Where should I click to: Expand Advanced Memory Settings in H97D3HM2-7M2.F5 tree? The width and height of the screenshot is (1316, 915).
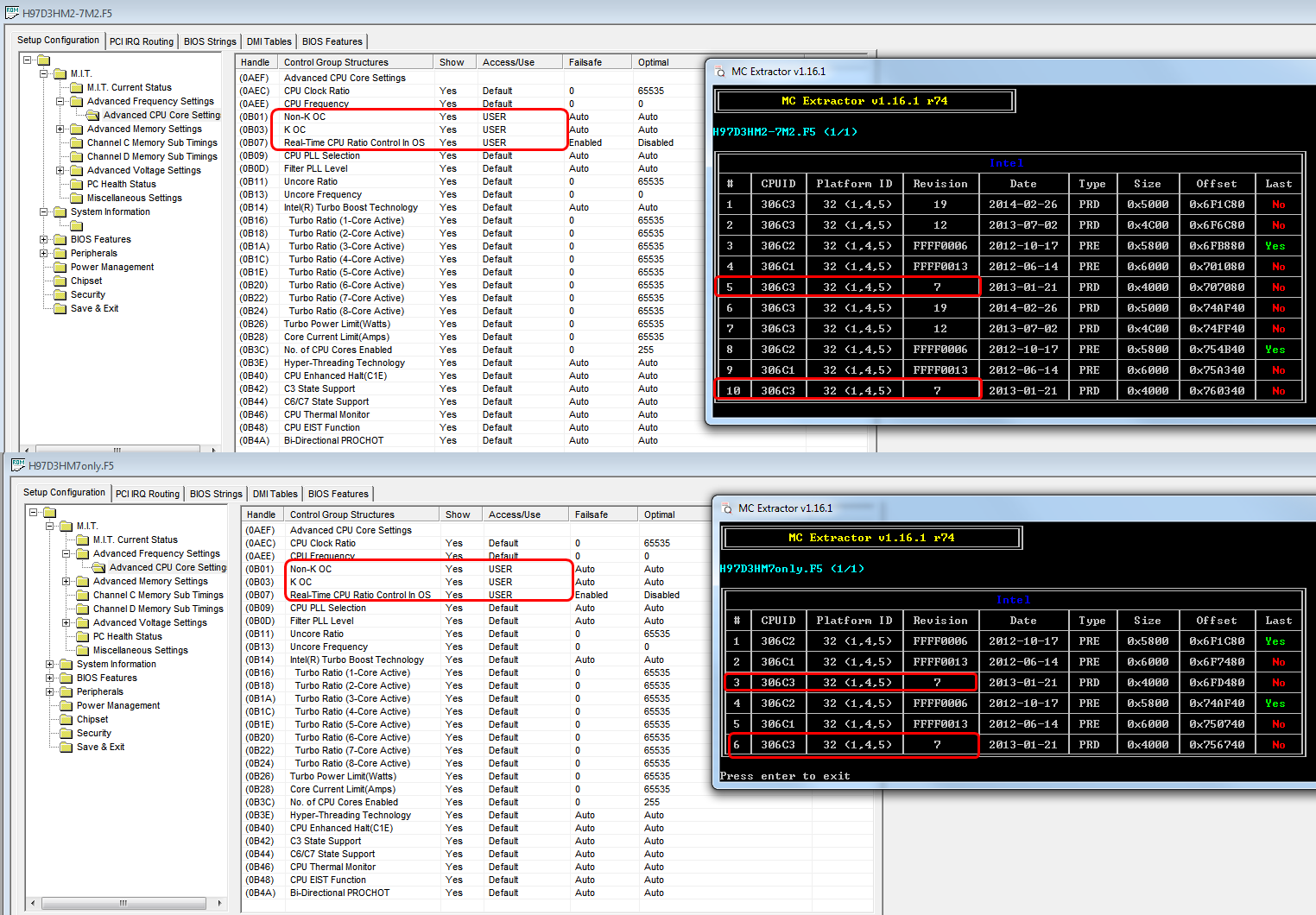pyautogui.click(x=60, y=129)
